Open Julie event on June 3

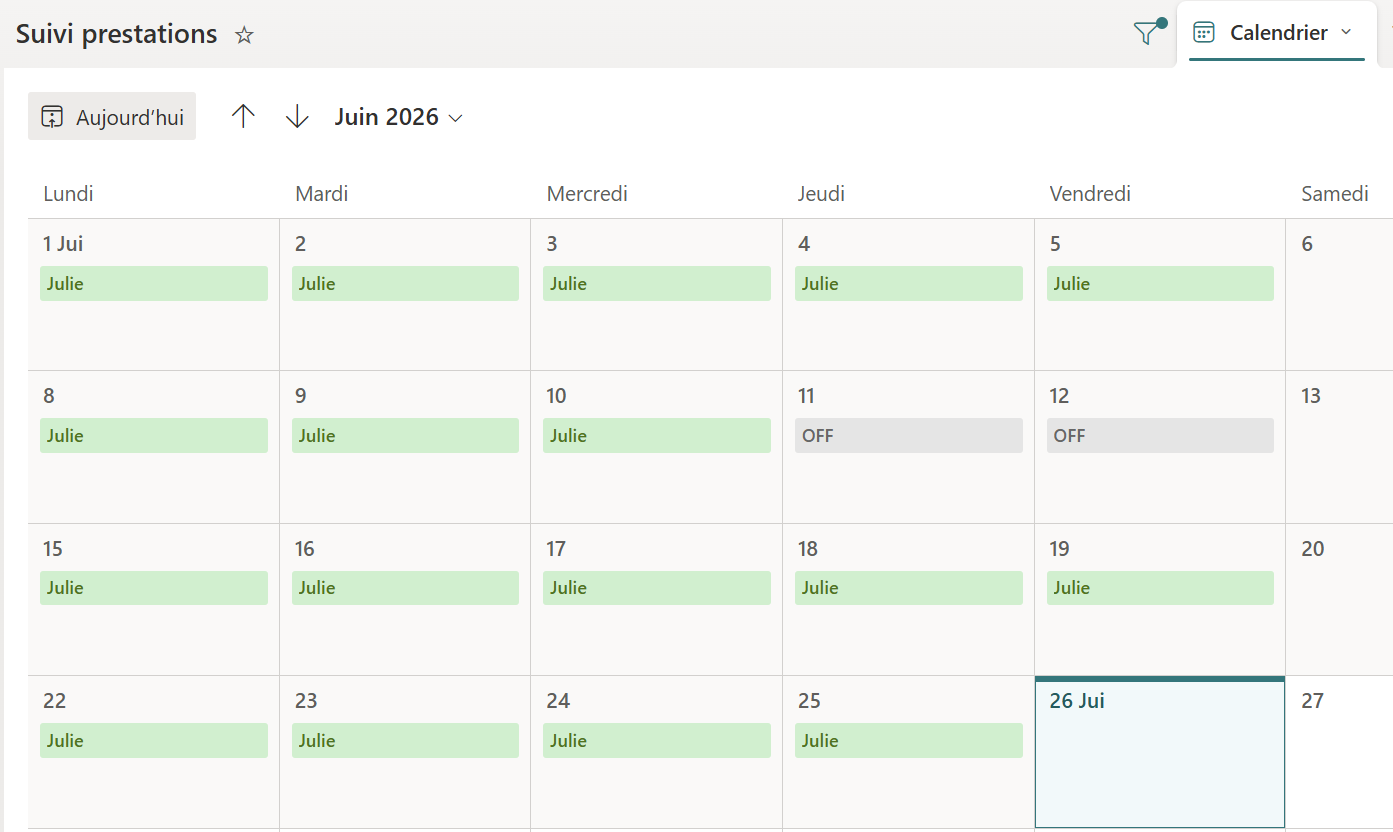[x=657, y=283]
